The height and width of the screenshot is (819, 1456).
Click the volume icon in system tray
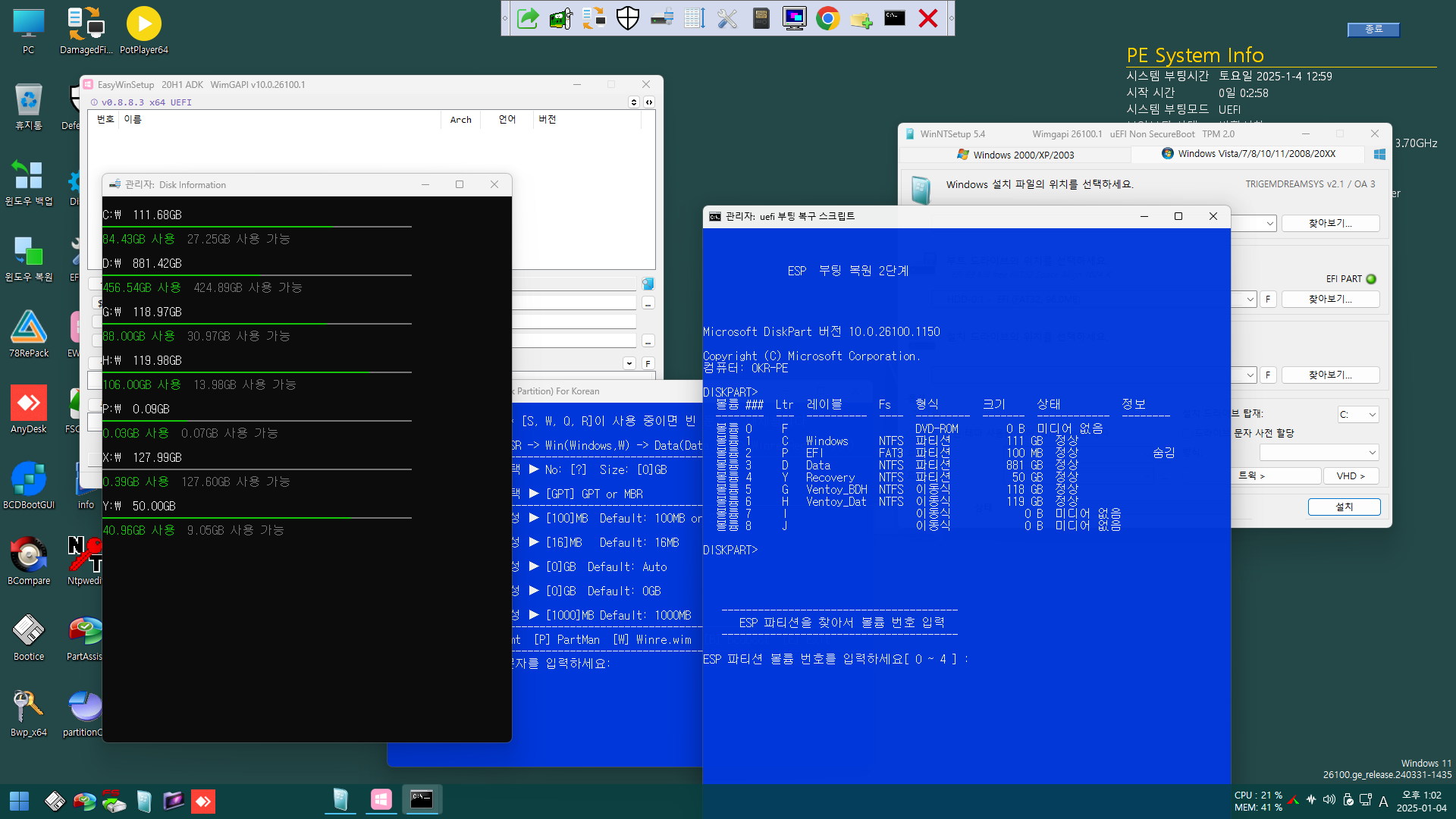coord(1329,800)
